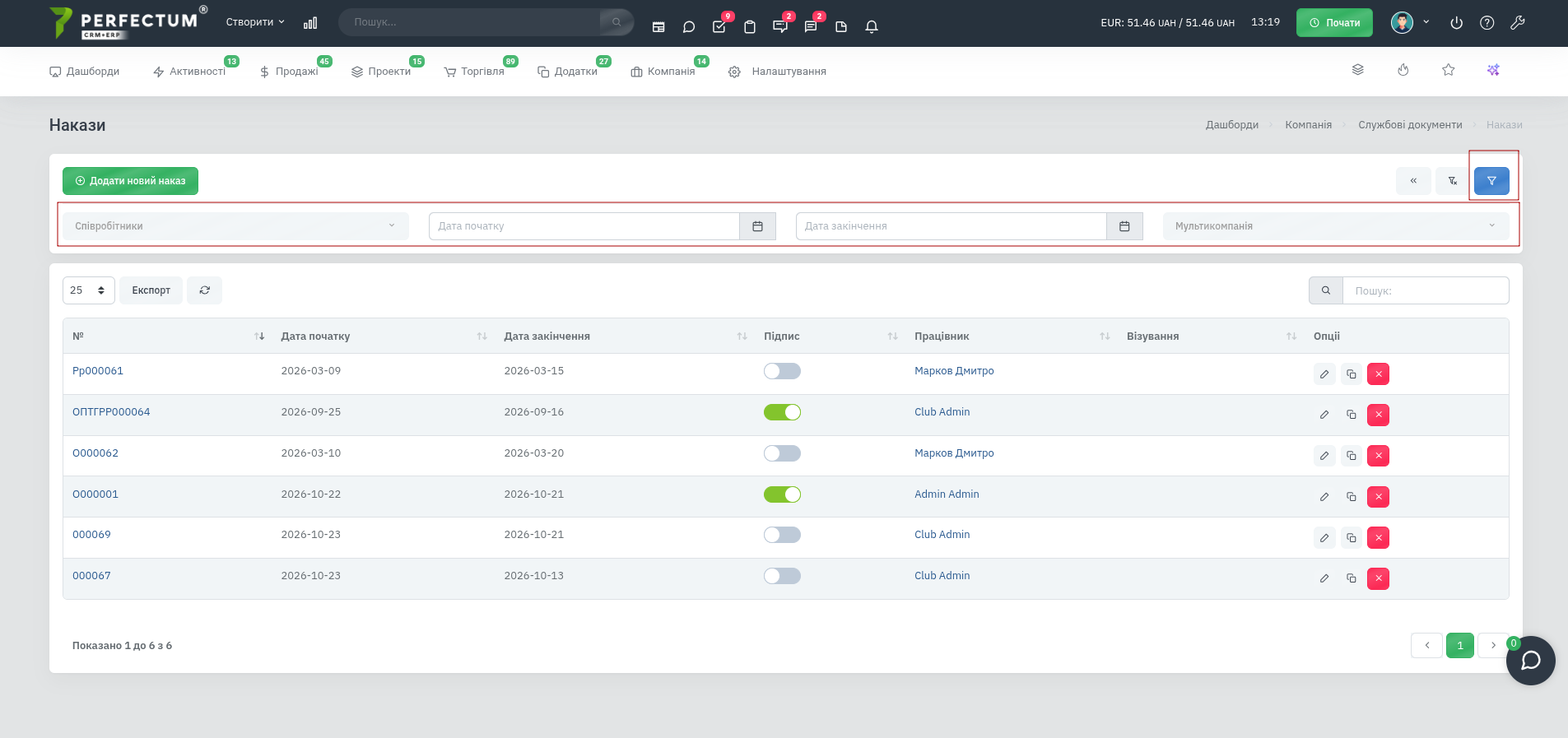The width and height of the screenshot is (1568, 738).
Task: Click the clear filter icon button
Action: [x=1453, y=181]
